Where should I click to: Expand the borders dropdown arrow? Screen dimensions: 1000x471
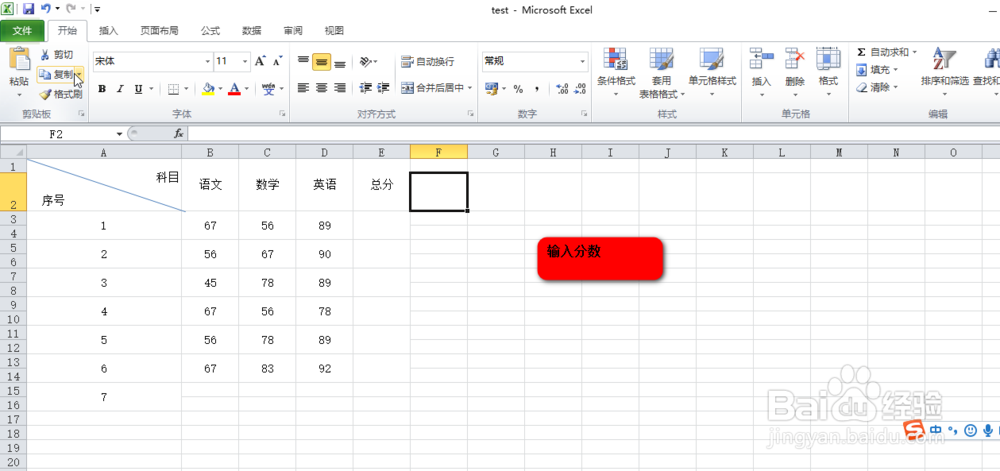[186, 89]
